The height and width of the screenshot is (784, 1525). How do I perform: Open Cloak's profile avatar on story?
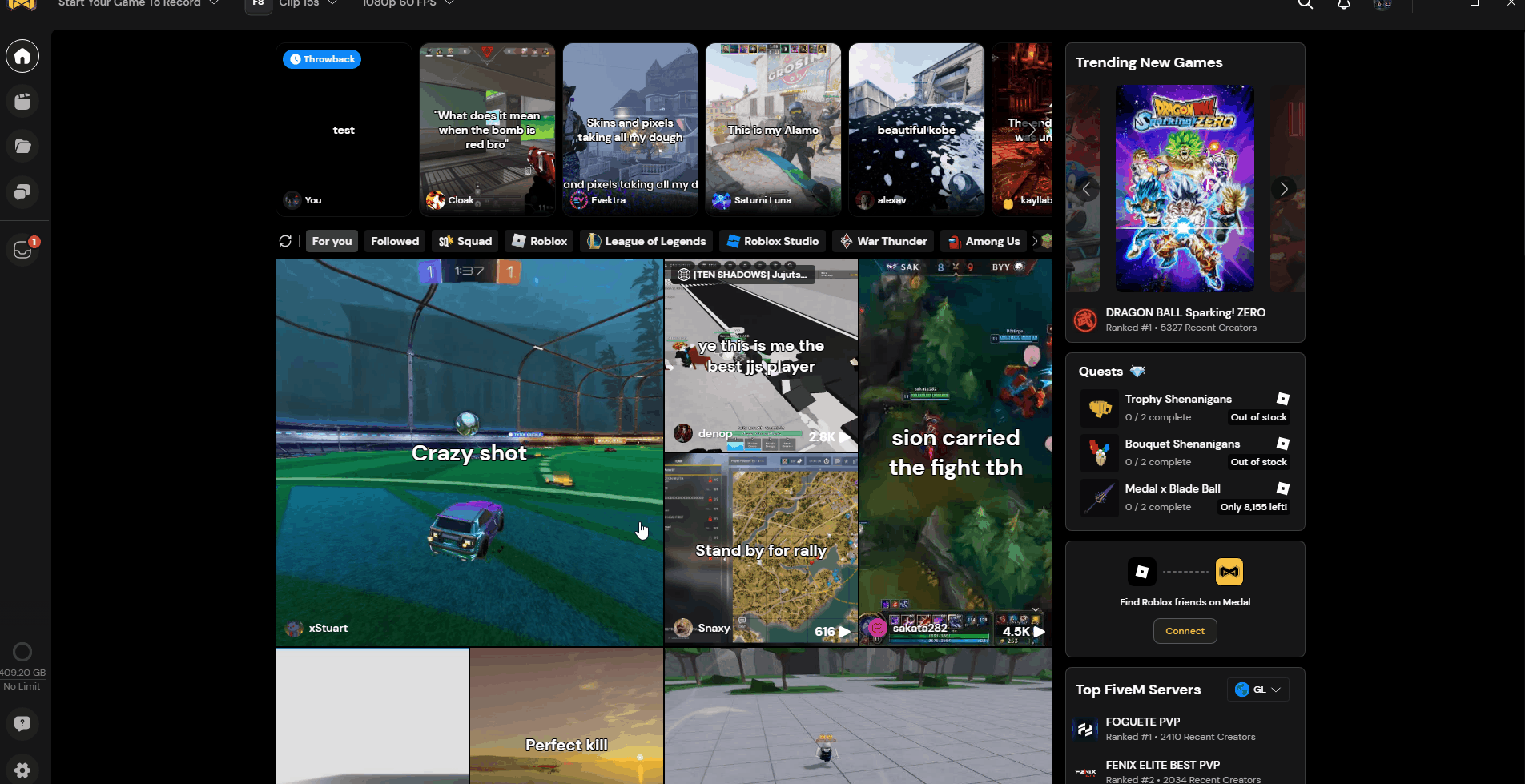point(436,200)
